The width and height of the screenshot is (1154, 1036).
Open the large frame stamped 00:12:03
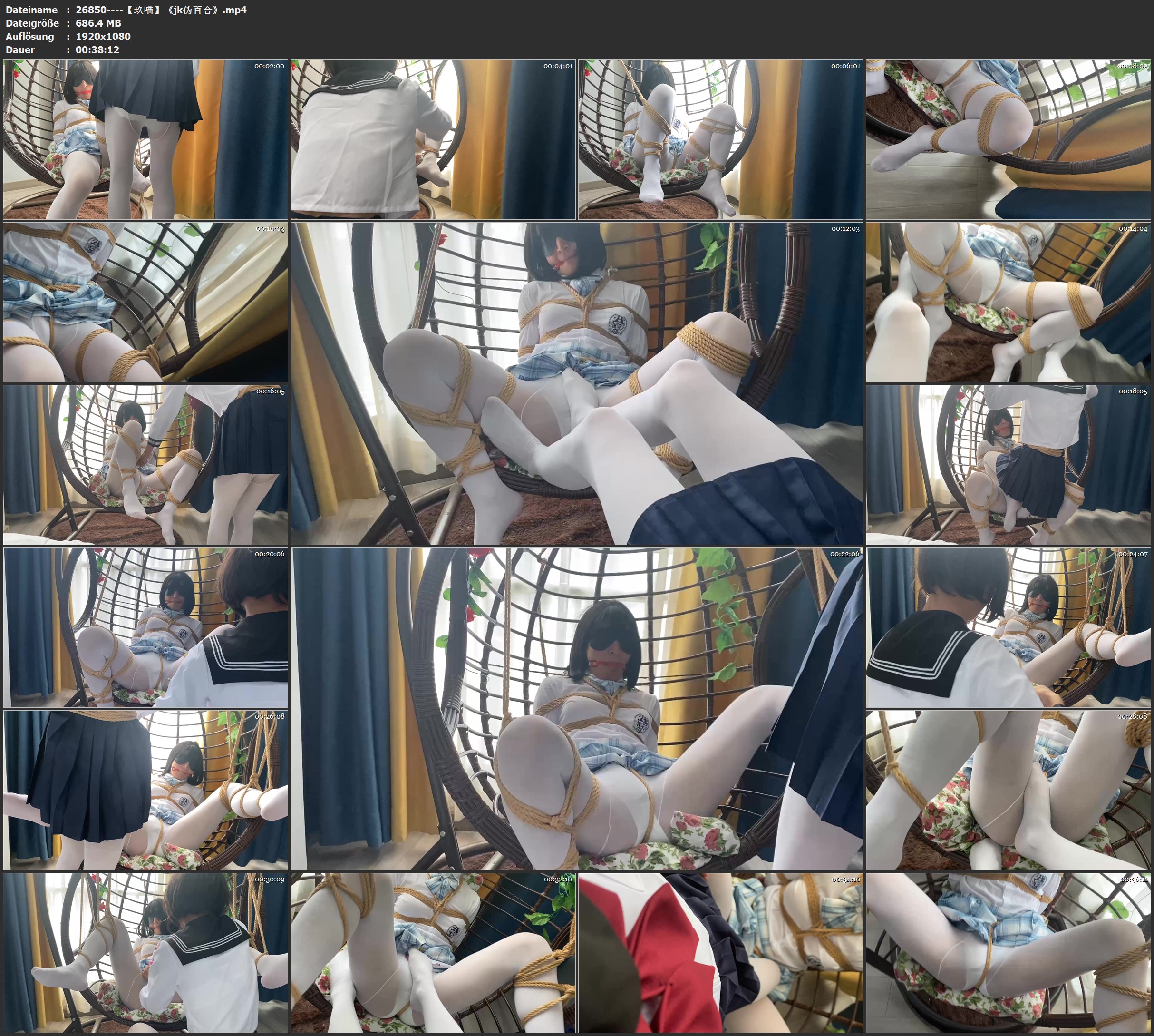pos(577,384)
